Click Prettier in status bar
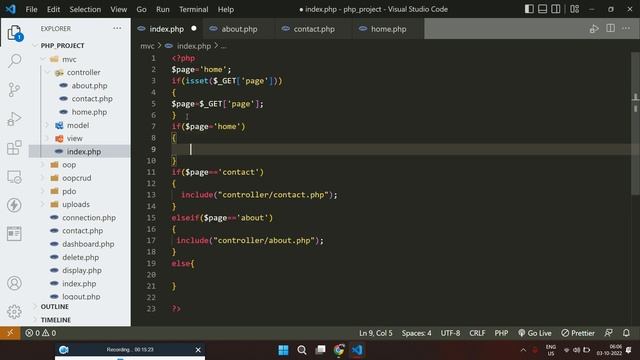This screenshot has width=640, height=360. click(x=578, y=333)
